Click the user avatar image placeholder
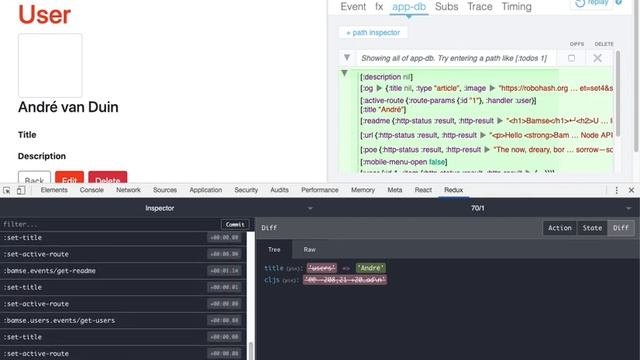 50,65
